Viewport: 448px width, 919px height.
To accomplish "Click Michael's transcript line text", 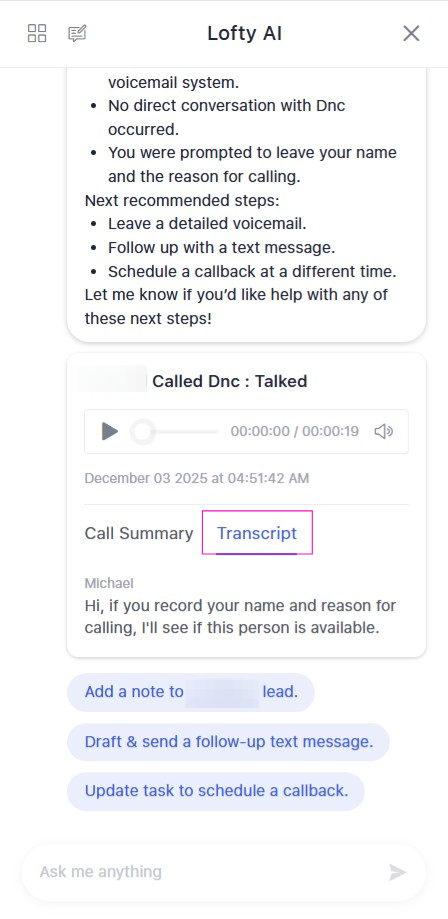I will pos(240,617).
